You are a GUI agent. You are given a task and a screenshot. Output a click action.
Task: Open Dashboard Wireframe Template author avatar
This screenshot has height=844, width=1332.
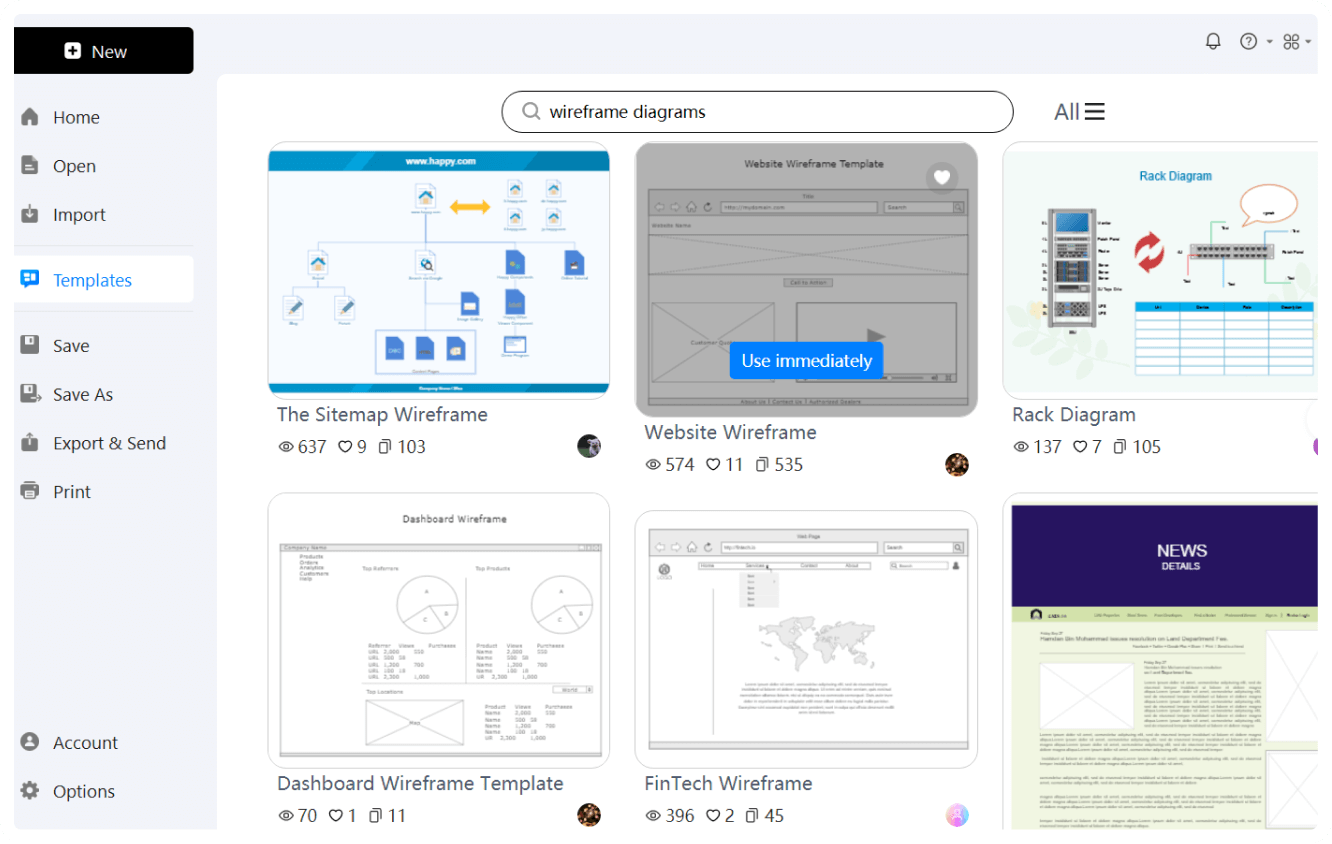click(x=589, y=815)
